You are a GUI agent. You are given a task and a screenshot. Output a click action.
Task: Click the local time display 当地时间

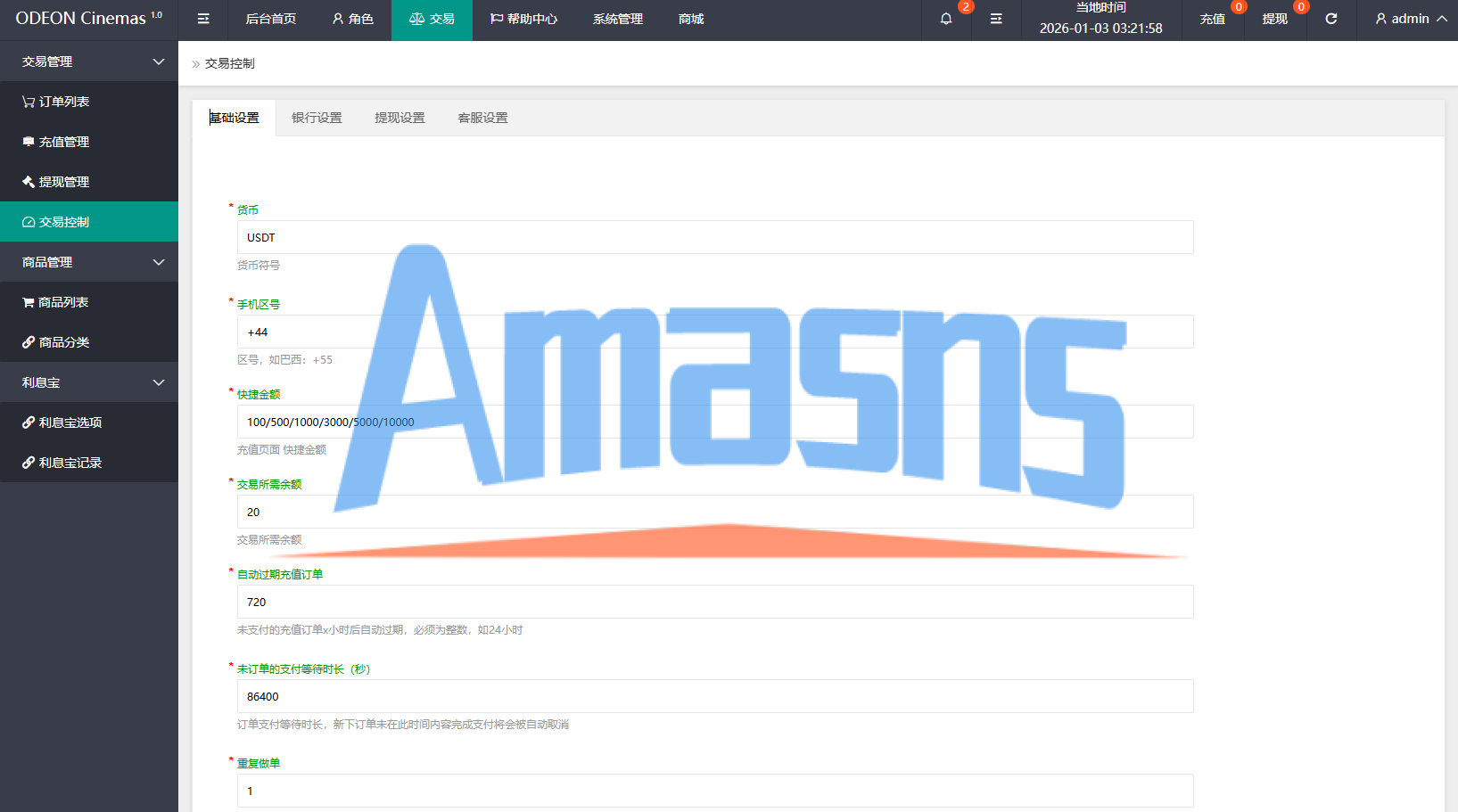click(x=1100, y=19)
